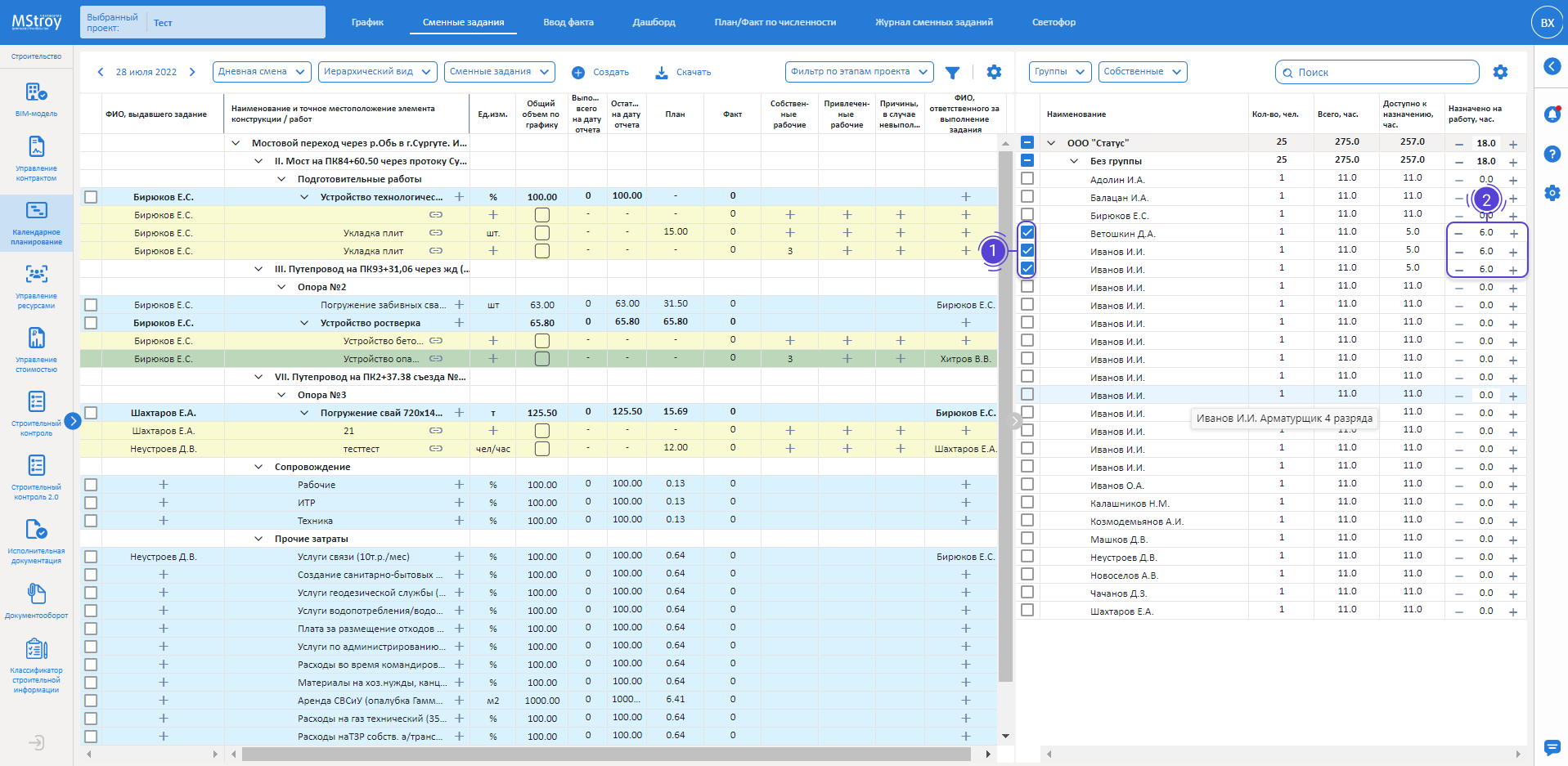Collapse right panel with round arrow button
The image size is (1568, 766).
coord(1552,66)
